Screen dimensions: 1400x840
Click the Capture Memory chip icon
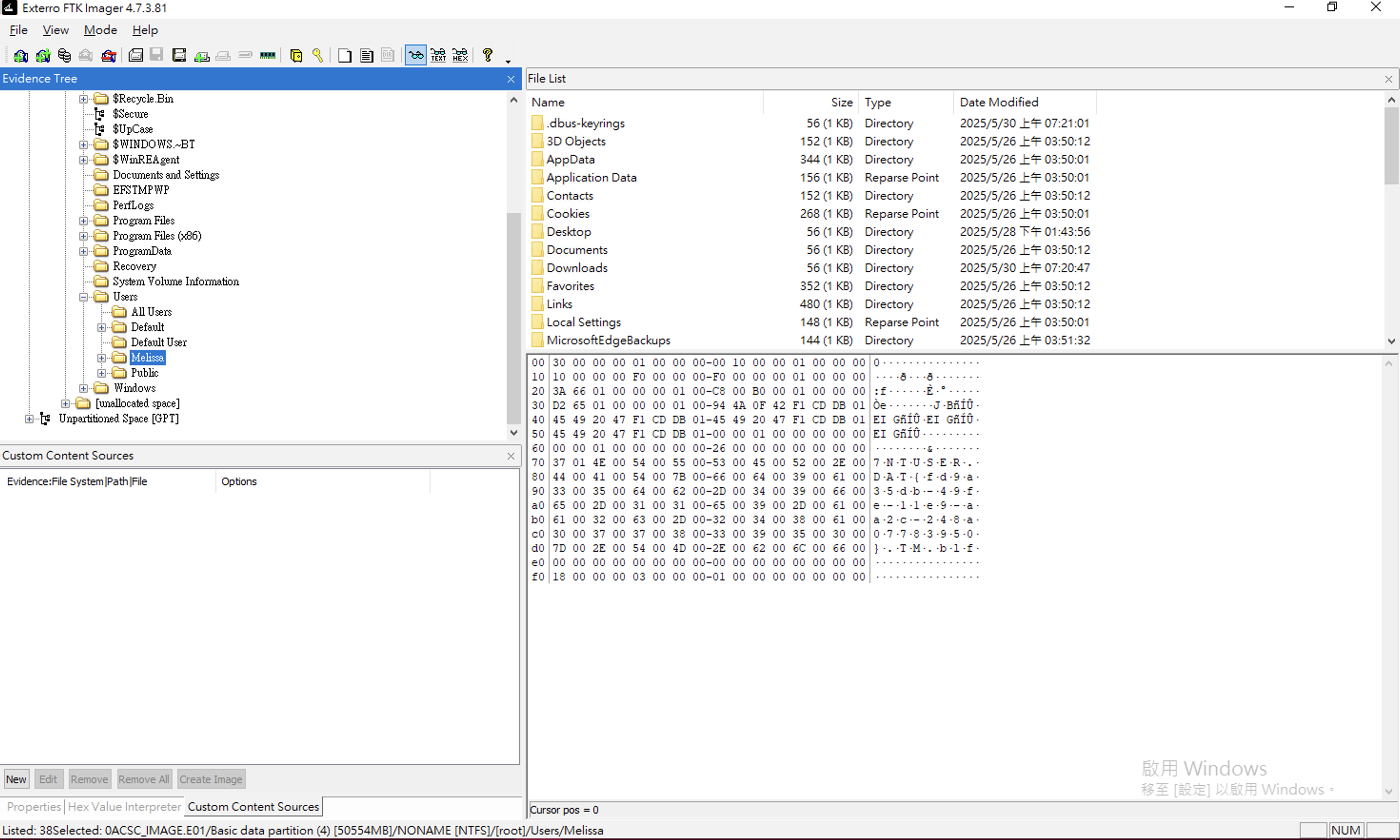267,55
